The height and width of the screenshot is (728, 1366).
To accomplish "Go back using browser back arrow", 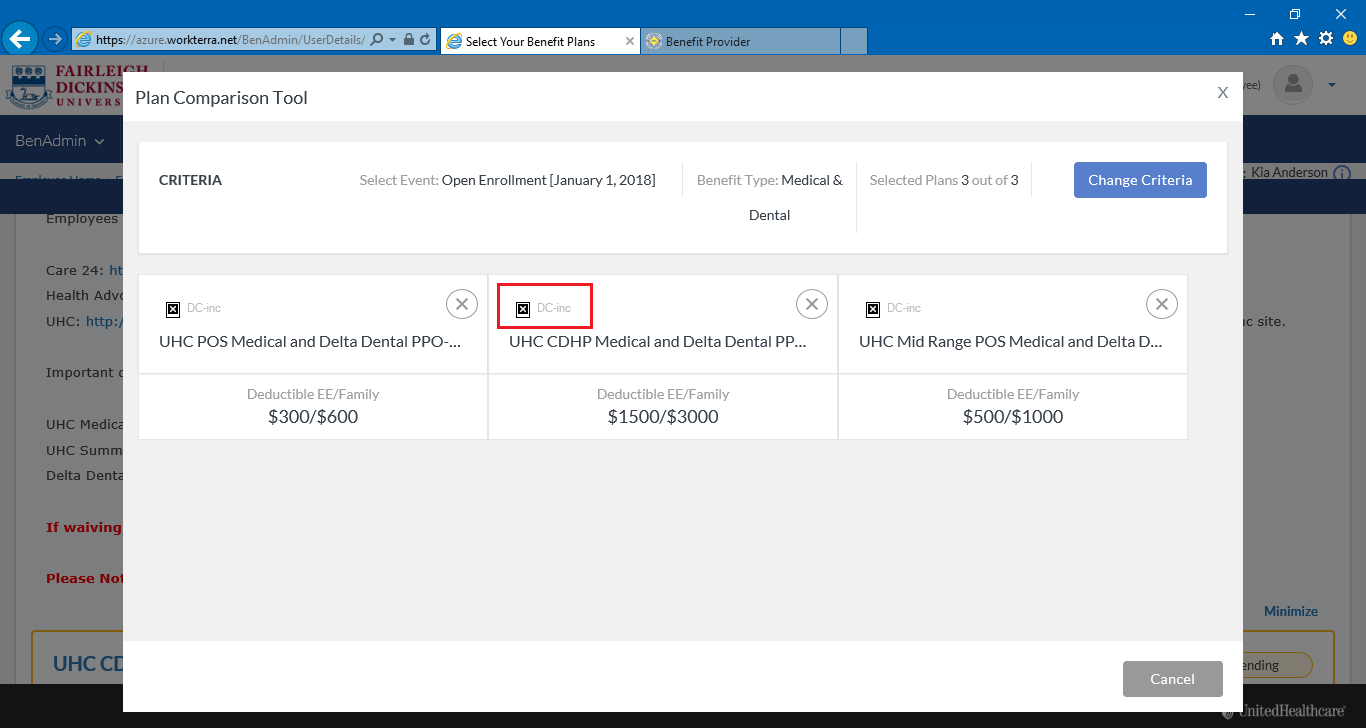I will pyautogui.click(x=20, y=39).
